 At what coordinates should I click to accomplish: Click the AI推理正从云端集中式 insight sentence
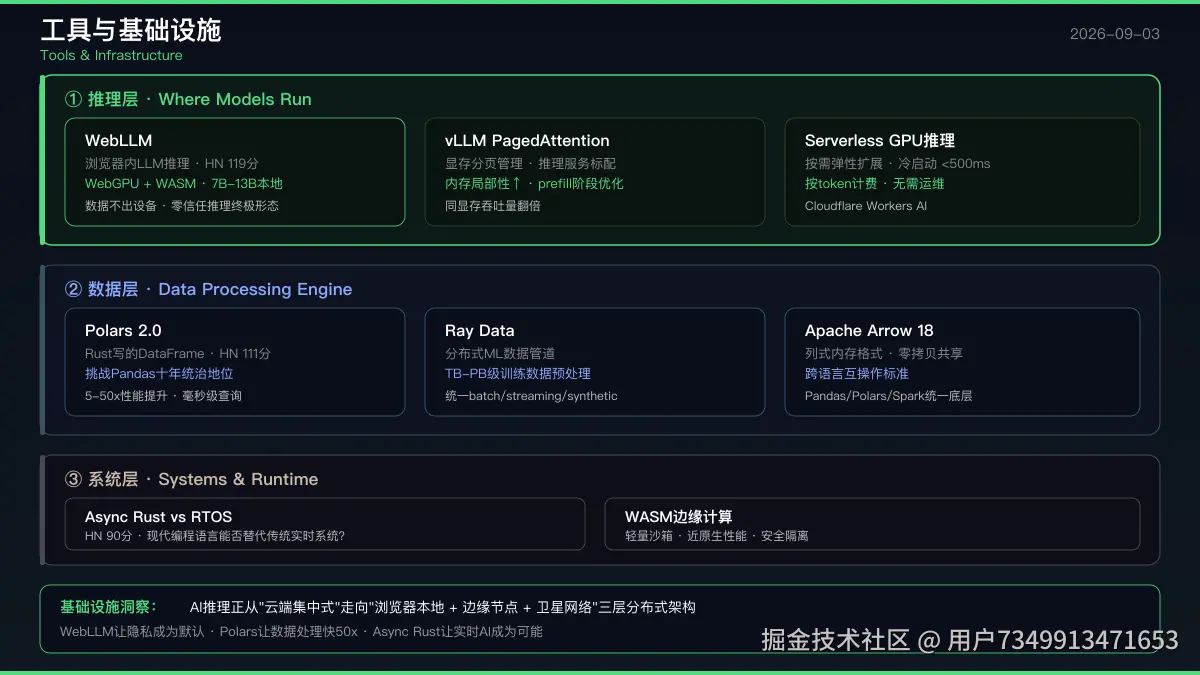(x=443, y=607)
